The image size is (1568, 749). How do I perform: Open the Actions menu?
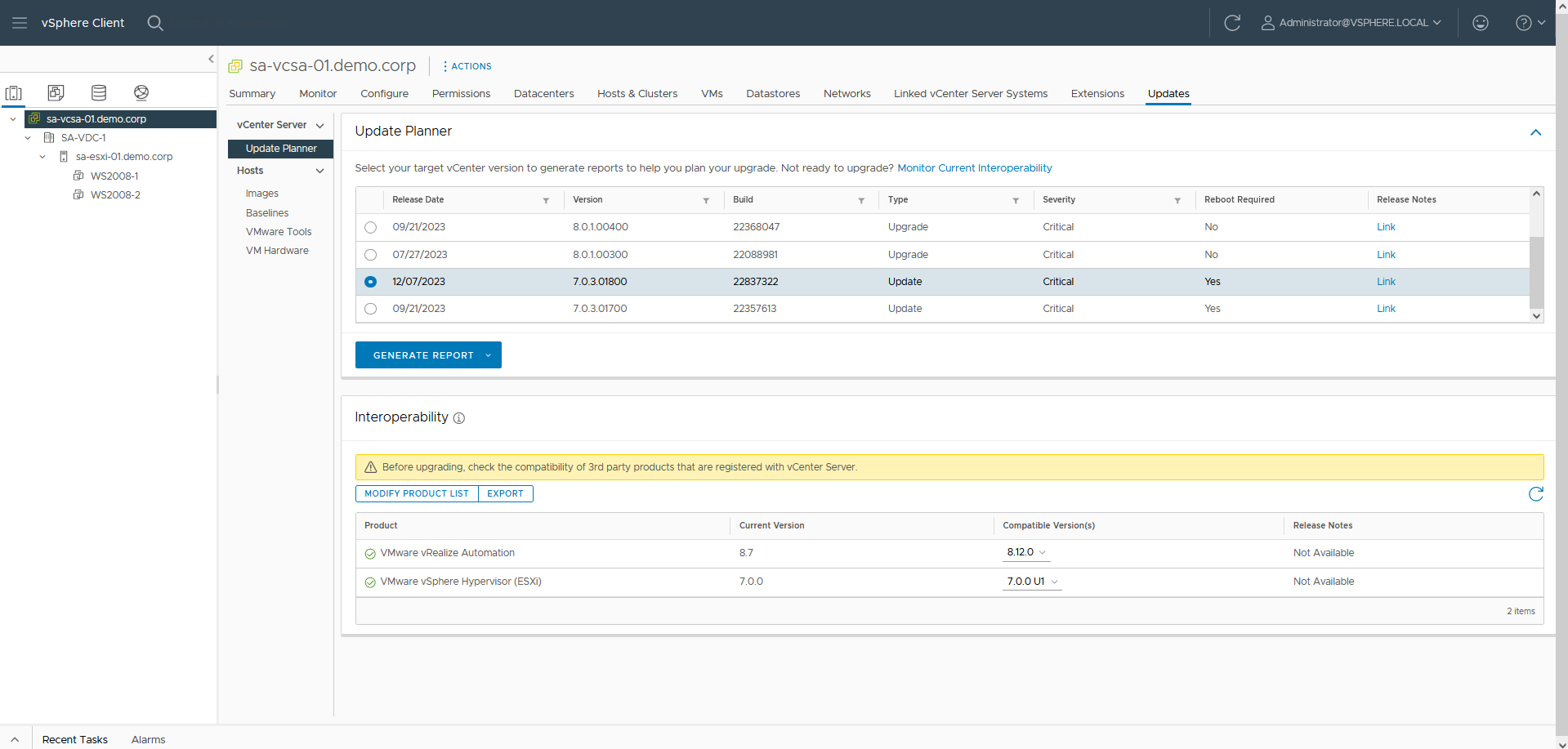coord(467,66)
